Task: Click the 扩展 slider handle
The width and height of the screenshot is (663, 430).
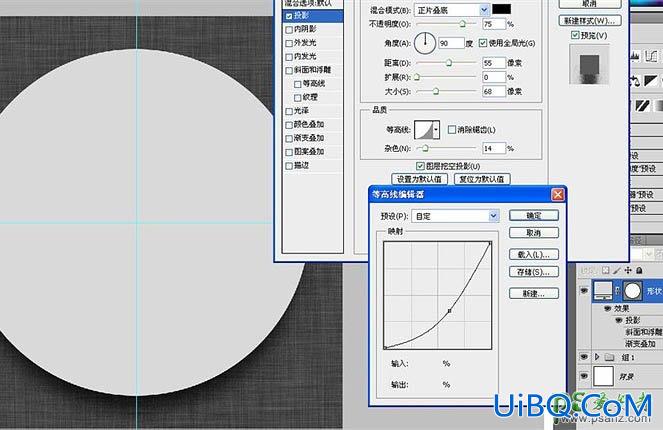Action: click(x=417, y=77)
